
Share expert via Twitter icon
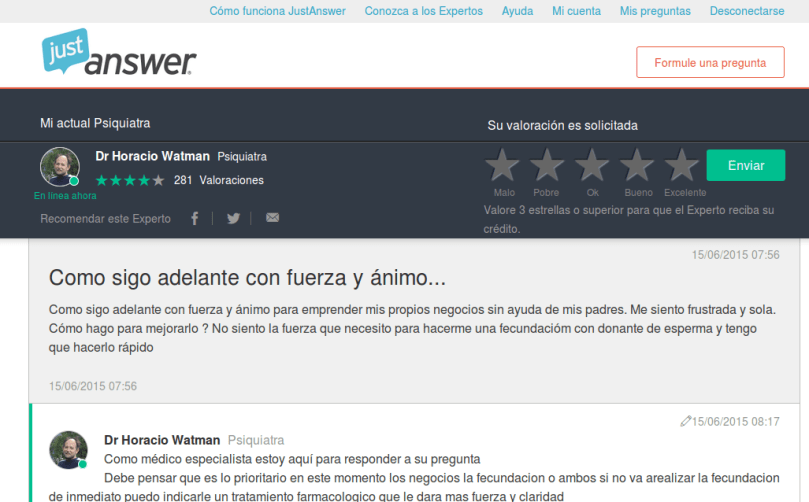click(x=233, y=218)
